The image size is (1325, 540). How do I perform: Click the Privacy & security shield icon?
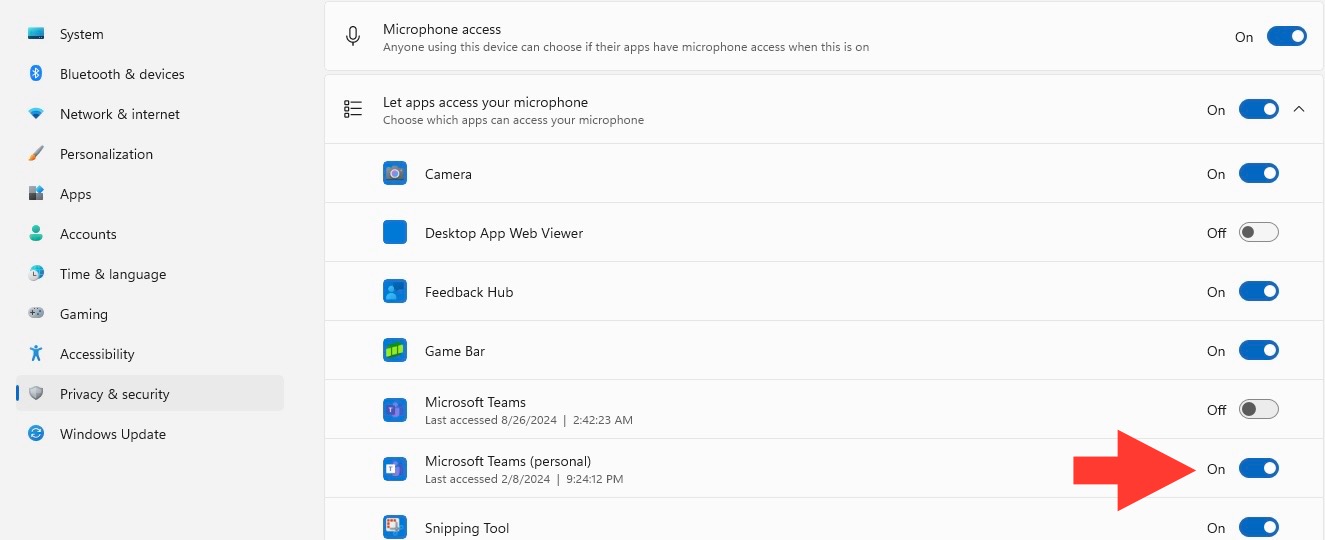click(x=36, y=394)
